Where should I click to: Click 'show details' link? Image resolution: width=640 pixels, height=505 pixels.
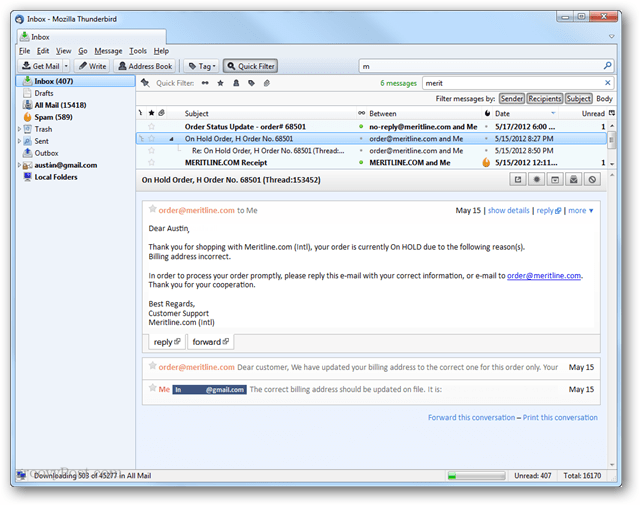click(509, 211)
